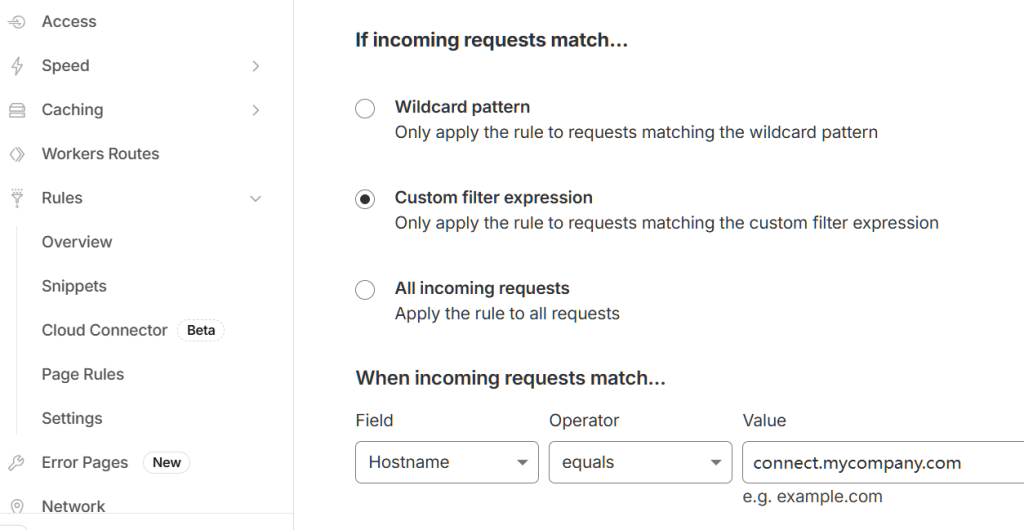Open the Hostname field dropdown
Image resolution: width=1024 pixels, height=530 pixels.
tap(446, 463)
